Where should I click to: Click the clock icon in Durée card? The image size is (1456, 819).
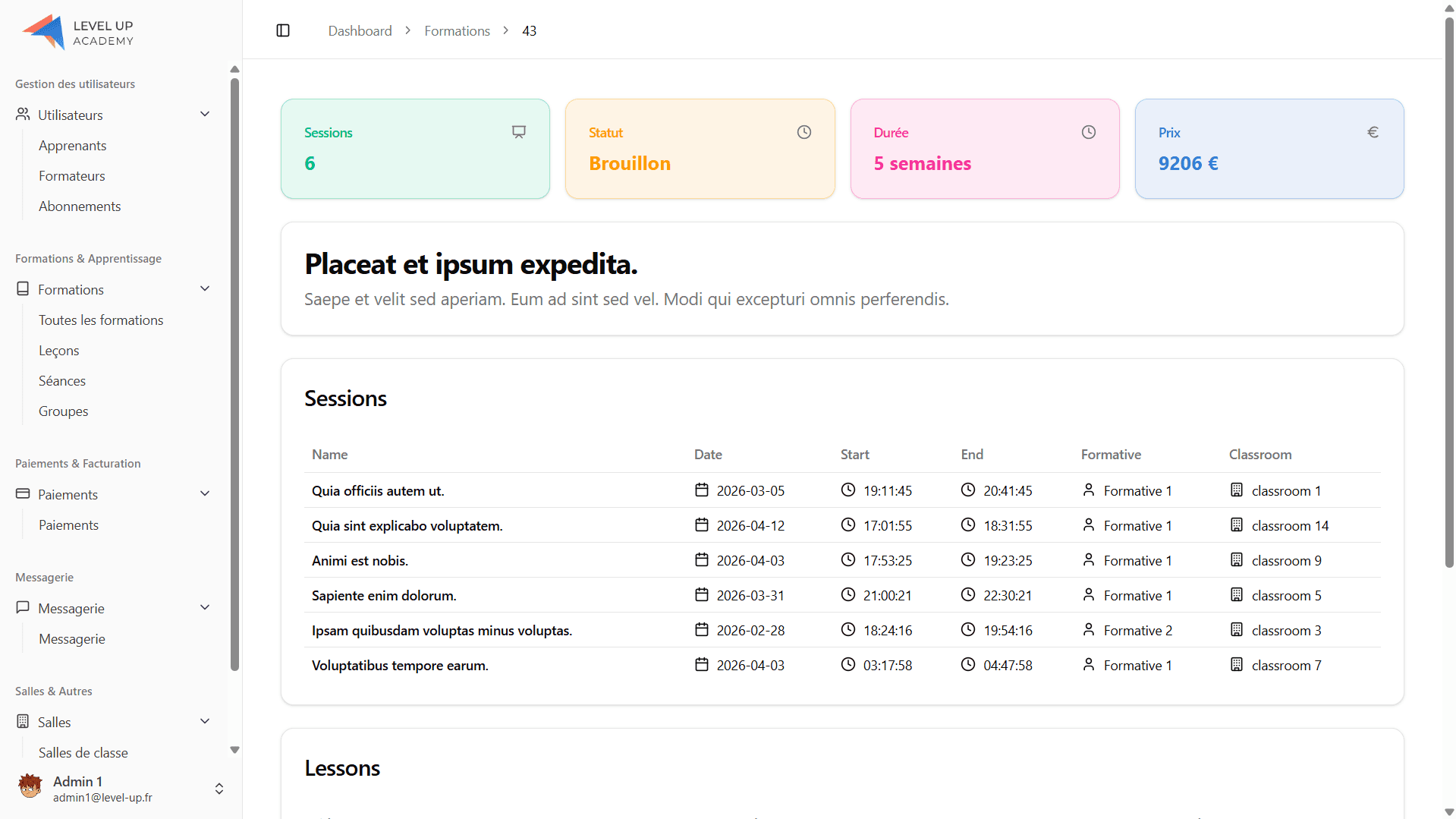pyautogui.click(x=1089, y=132)
